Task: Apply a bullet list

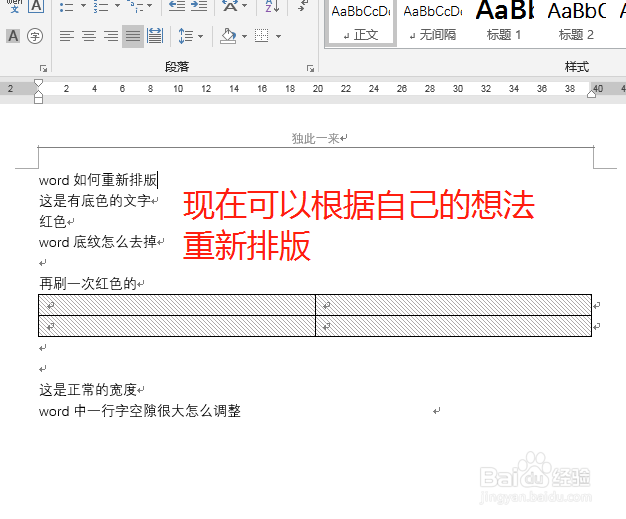Action: pos(66,6)
